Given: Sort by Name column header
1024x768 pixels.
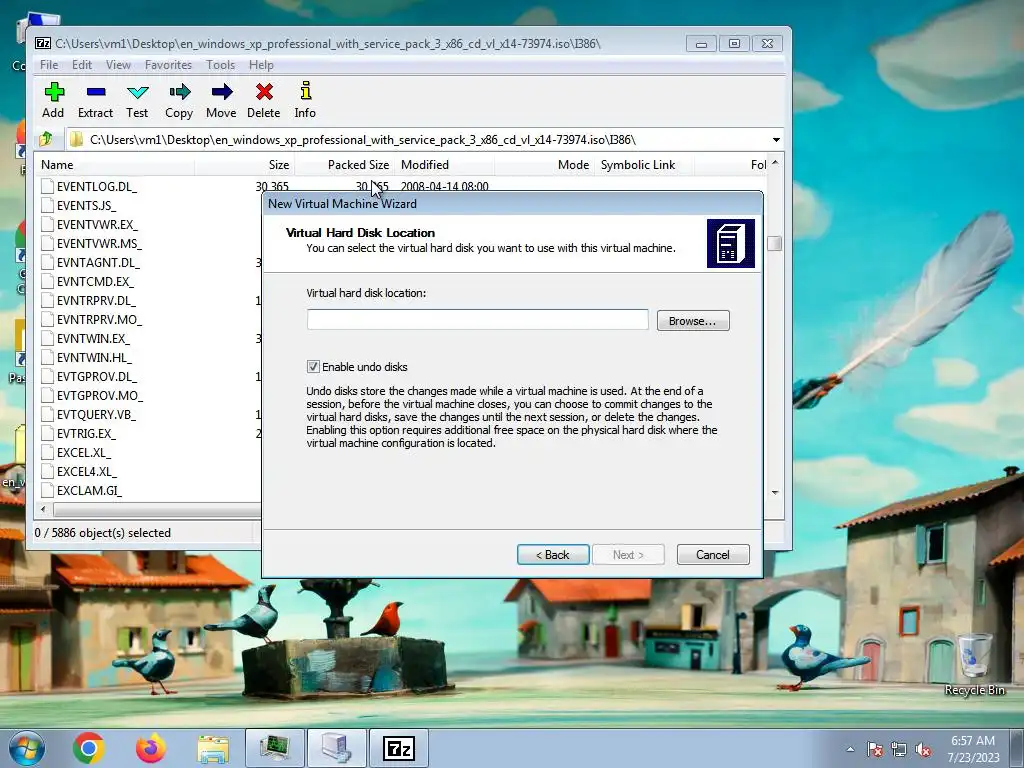Looking at the screenshot, I should [x=115, y=165].
